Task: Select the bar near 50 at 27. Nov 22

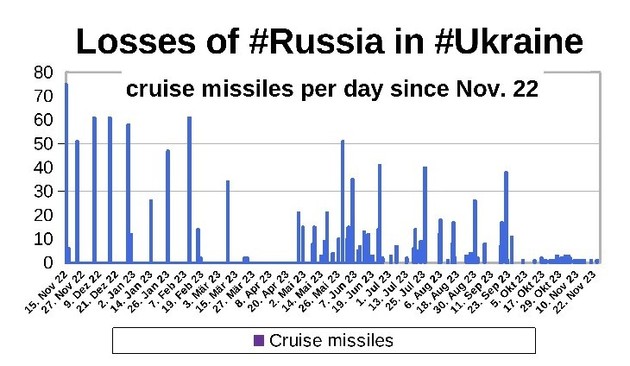Action: (x=77, y=202)
